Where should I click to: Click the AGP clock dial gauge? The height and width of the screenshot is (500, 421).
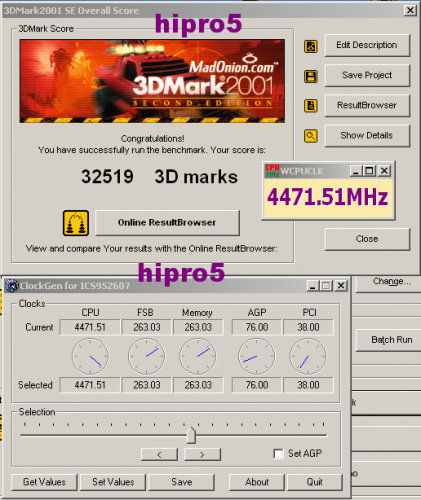pyautogui.click(x=257, y=356)
